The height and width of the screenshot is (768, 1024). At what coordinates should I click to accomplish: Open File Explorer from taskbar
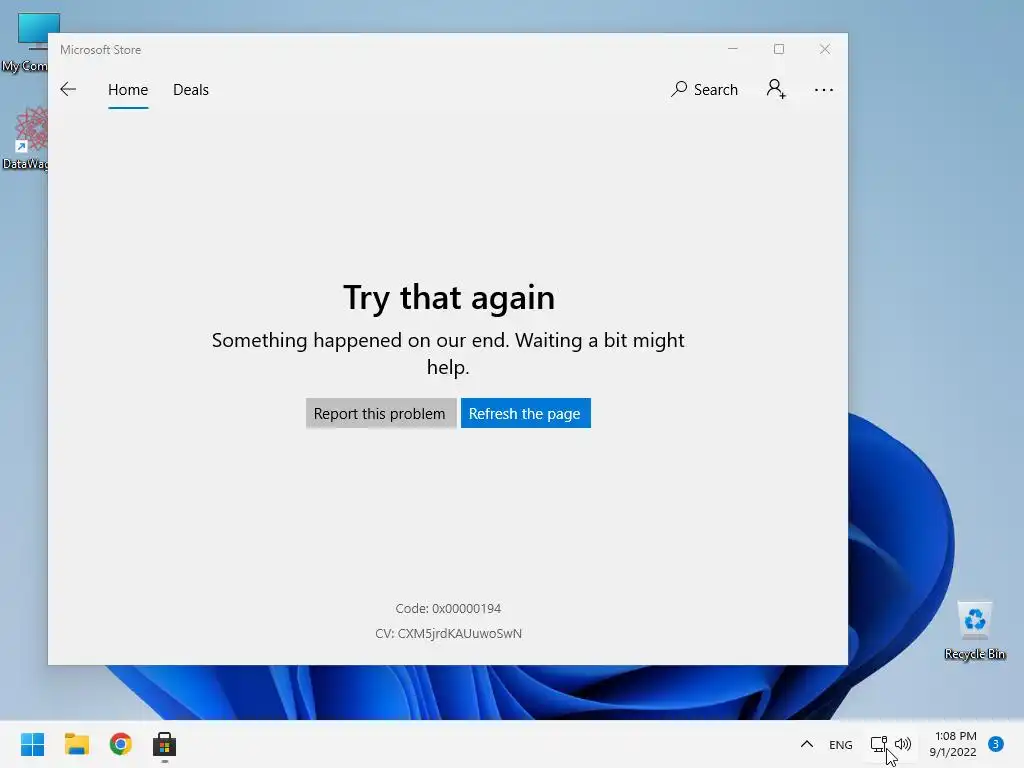tap(76, 744)
